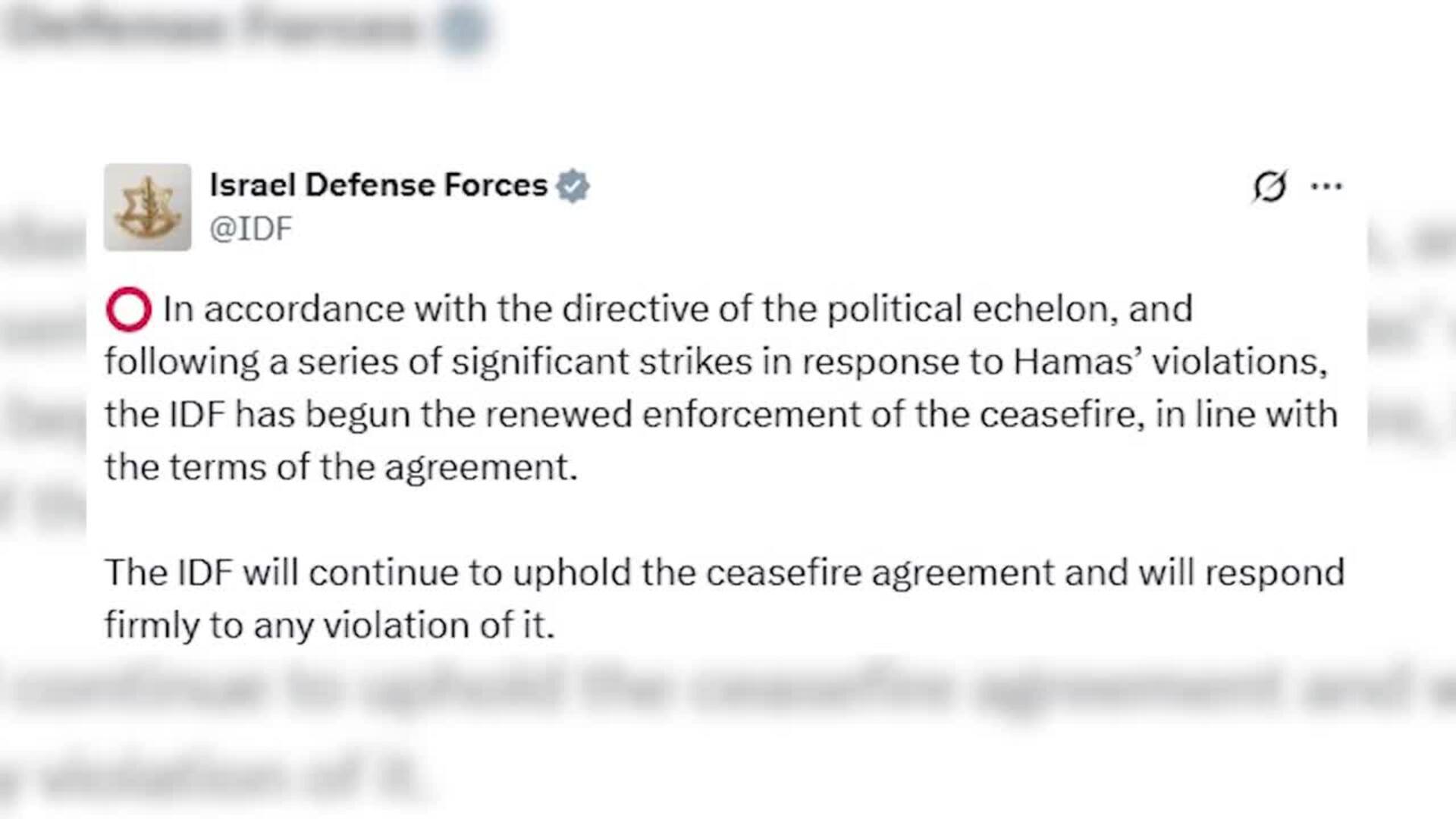Open the Israel Defense Forces display name
The height and width of the screenshot is (819, 1456).
tap(378, 185)
